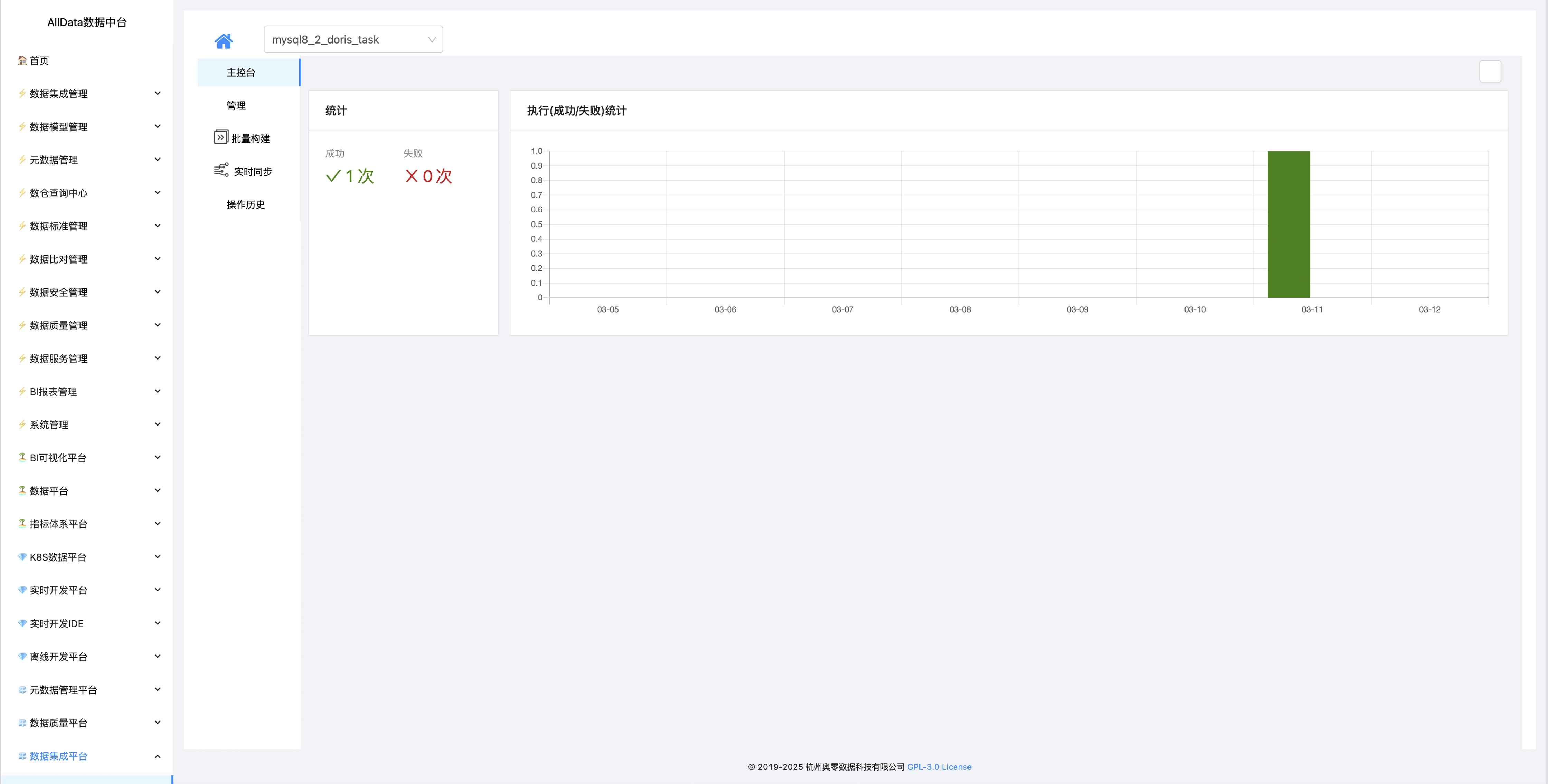Click the batch build icon
The height and width of the screenshot is (784, 1548).
pyautogui.click(x=220, y=137)
